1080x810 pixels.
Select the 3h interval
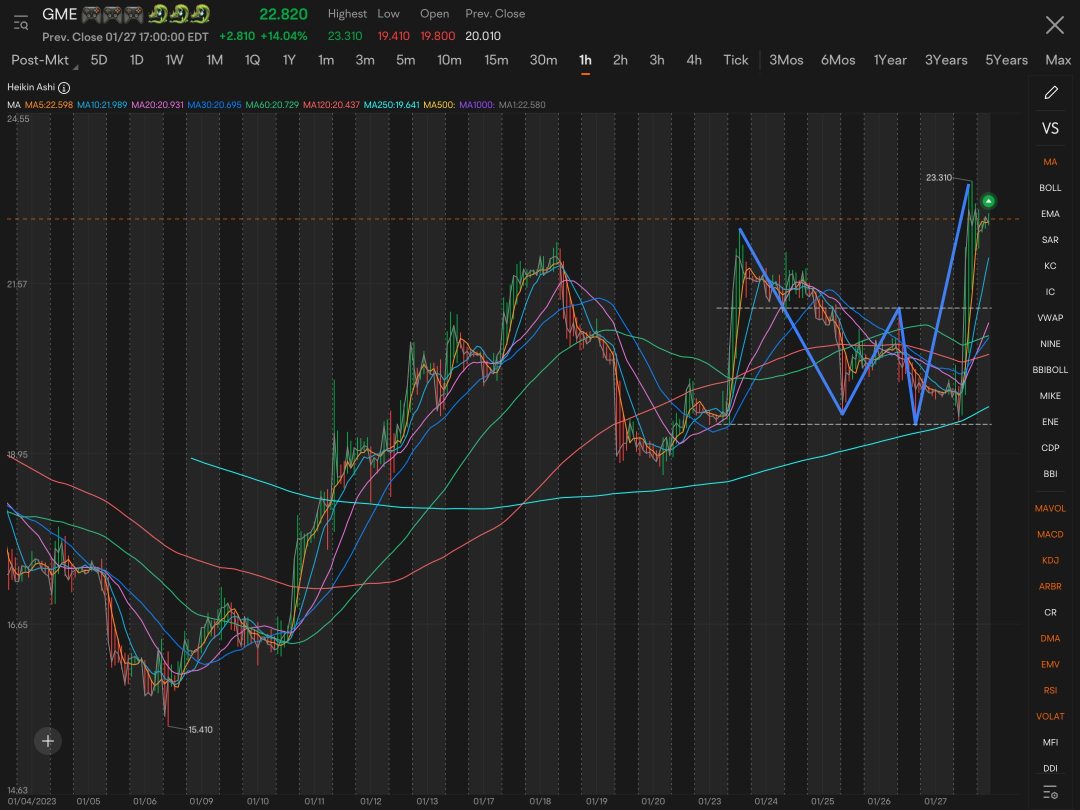(657, 60)
